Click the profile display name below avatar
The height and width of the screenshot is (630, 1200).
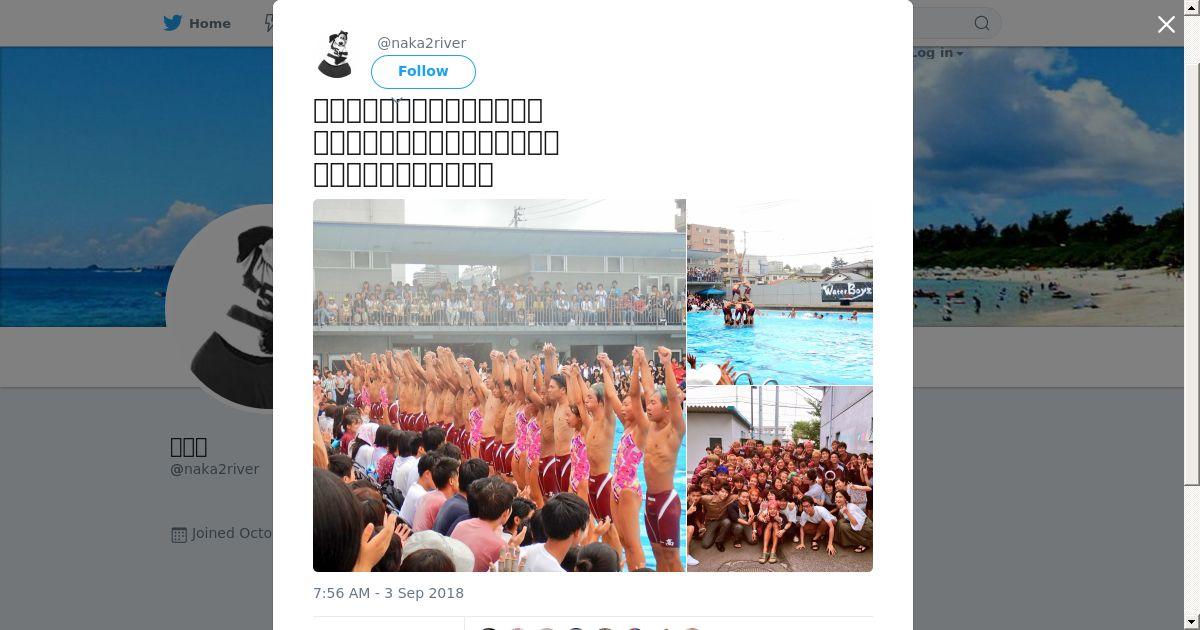(189, 447)
